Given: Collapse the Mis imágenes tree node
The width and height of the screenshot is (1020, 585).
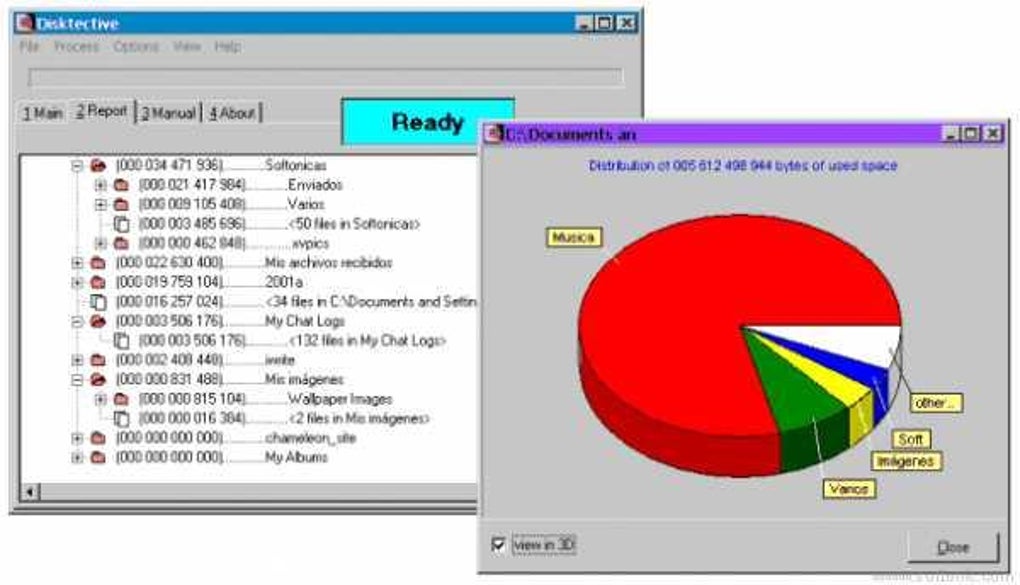Looking at the screenshot, I should (x=77, y=379).
